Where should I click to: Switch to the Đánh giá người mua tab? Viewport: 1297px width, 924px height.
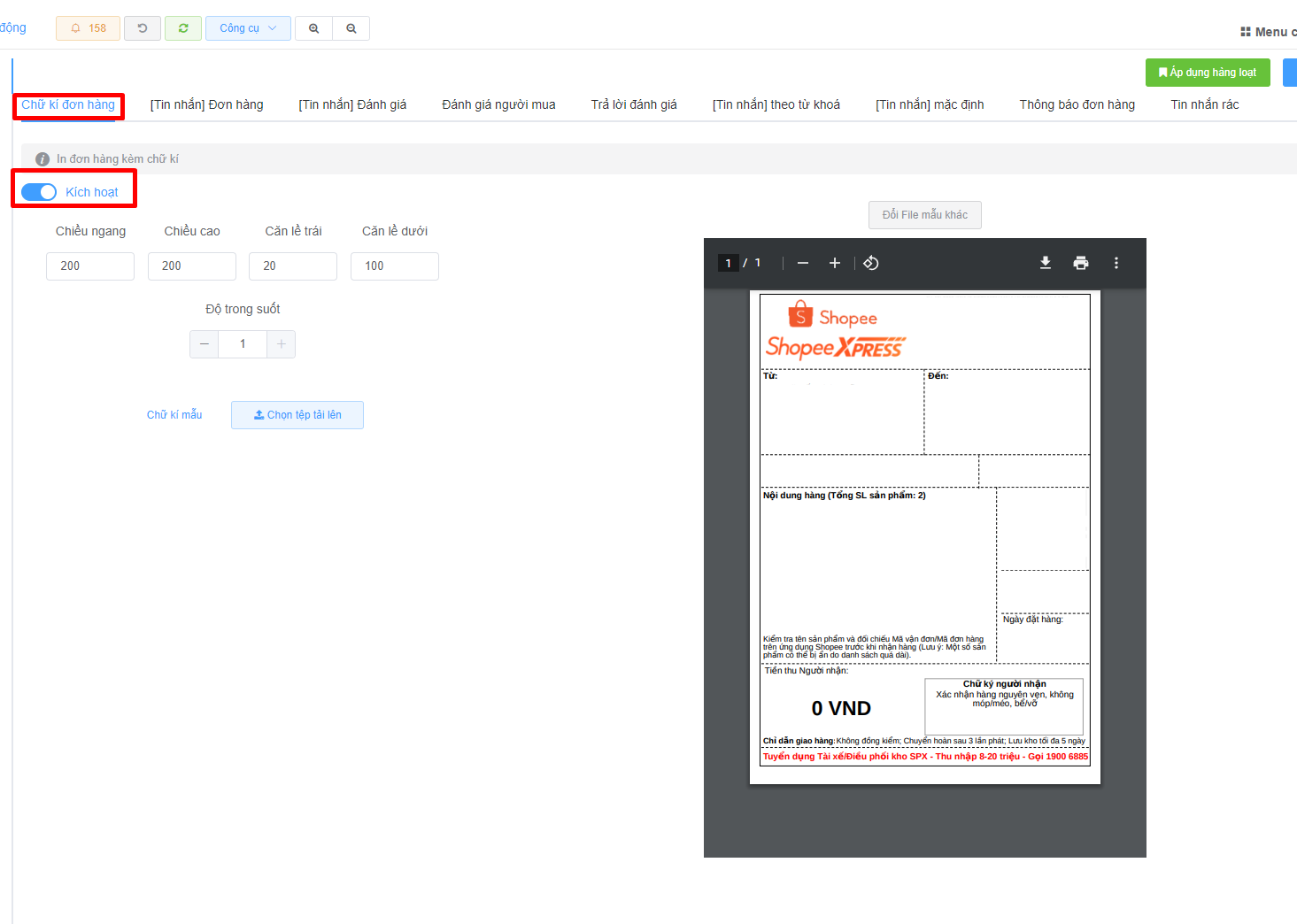pos(498,104)
